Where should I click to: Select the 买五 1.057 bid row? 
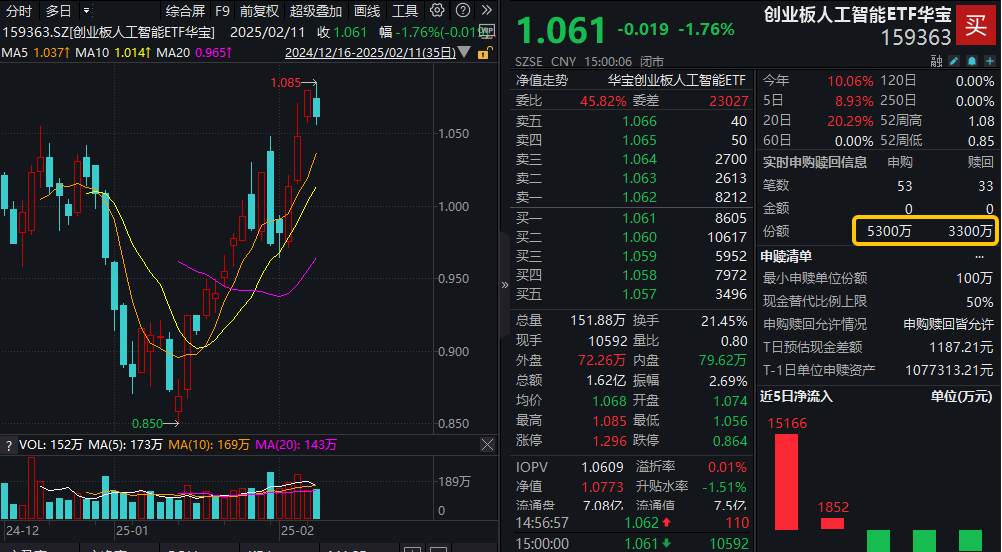(x=631, y=295)
